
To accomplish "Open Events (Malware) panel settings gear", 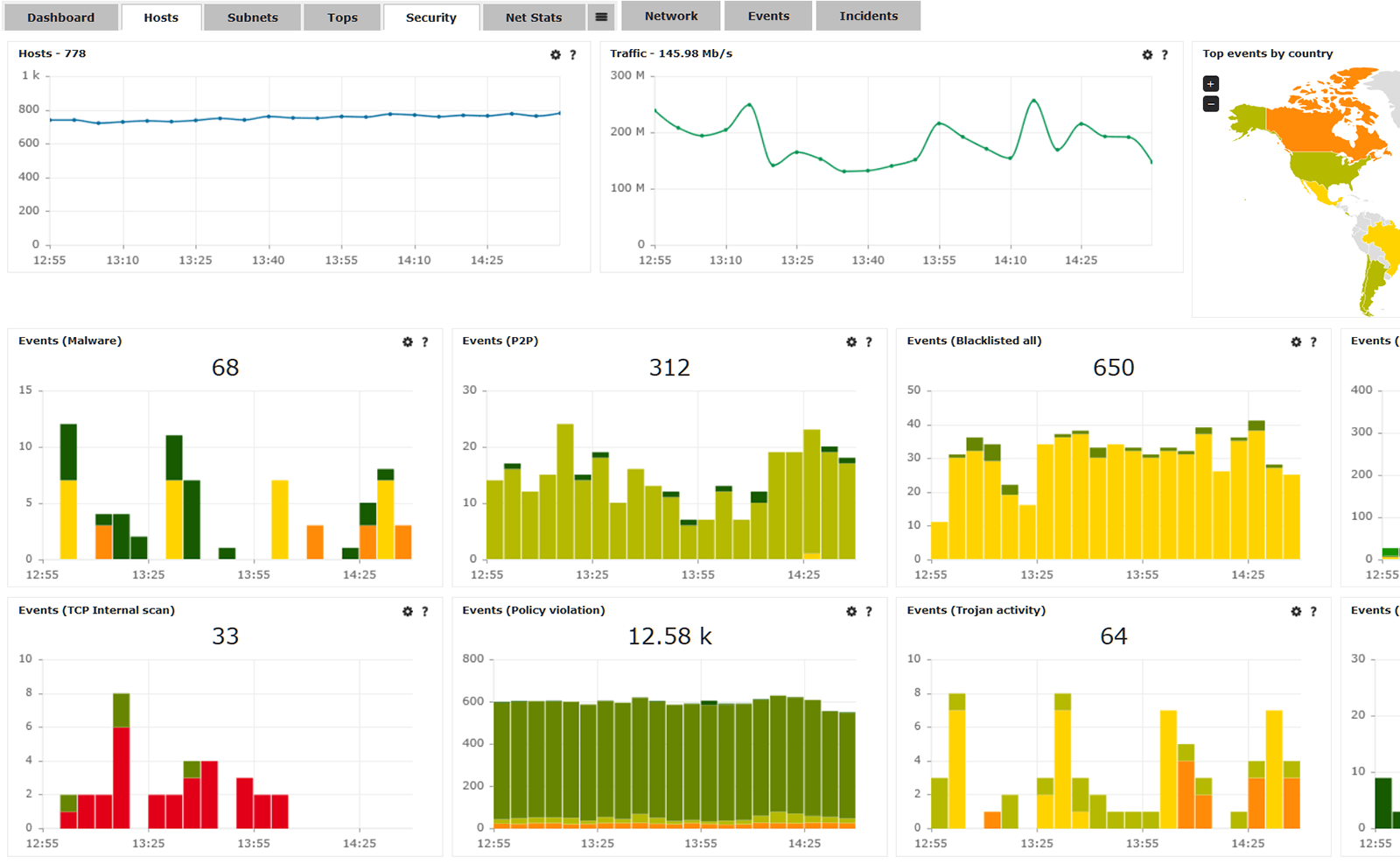I will coord(407,342).
